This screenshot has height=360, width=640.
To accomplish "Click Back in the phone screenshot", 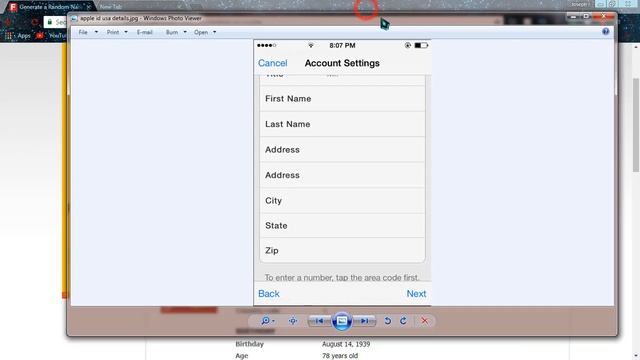I will coord(269,294).
